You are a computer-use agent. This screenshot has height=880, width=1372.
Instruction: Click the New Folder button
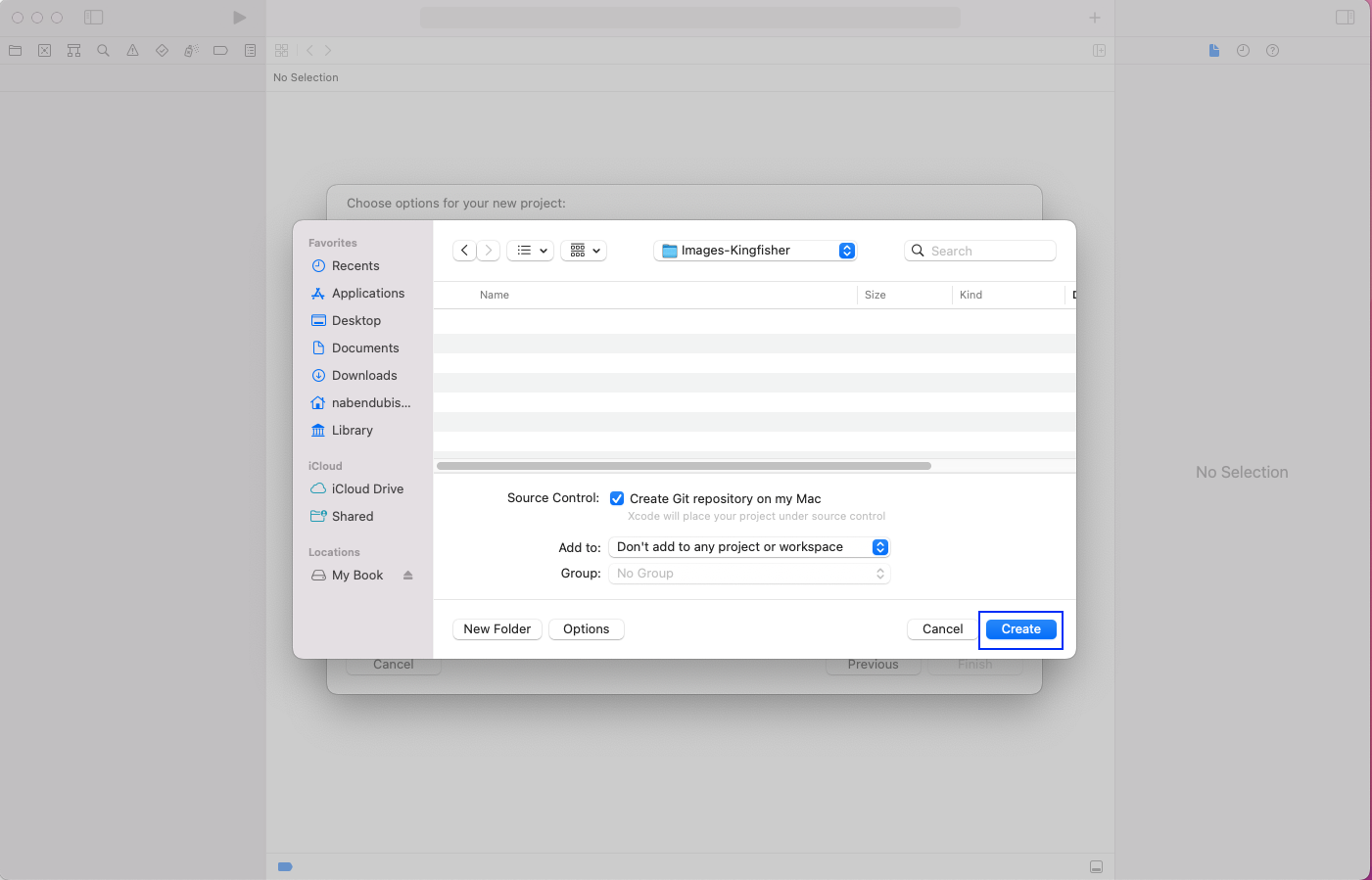point(497,629)
